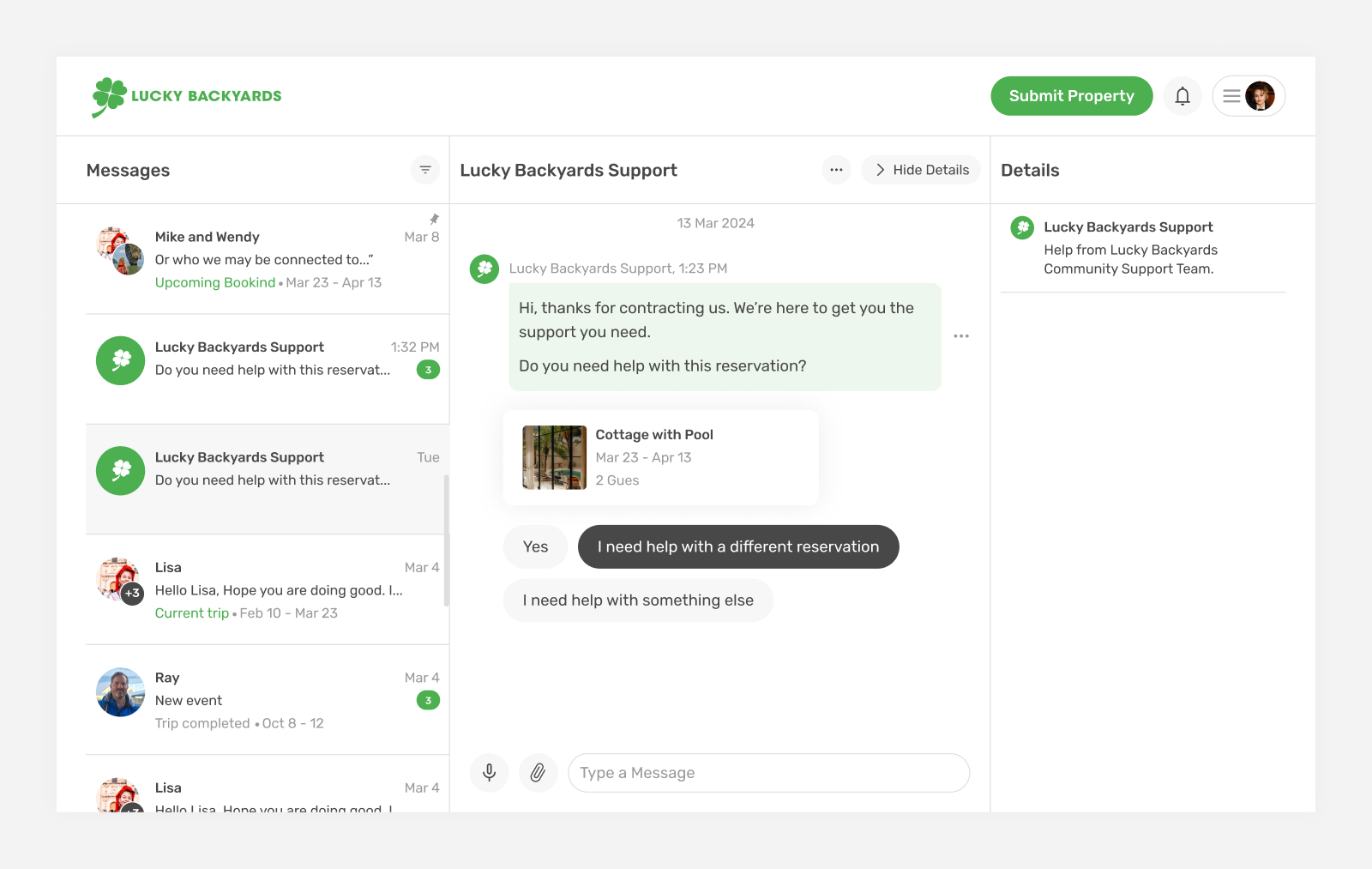Viewport: 1372px width, 869px height.
Task: Open the message filter icon
Action: coord(425,169)
